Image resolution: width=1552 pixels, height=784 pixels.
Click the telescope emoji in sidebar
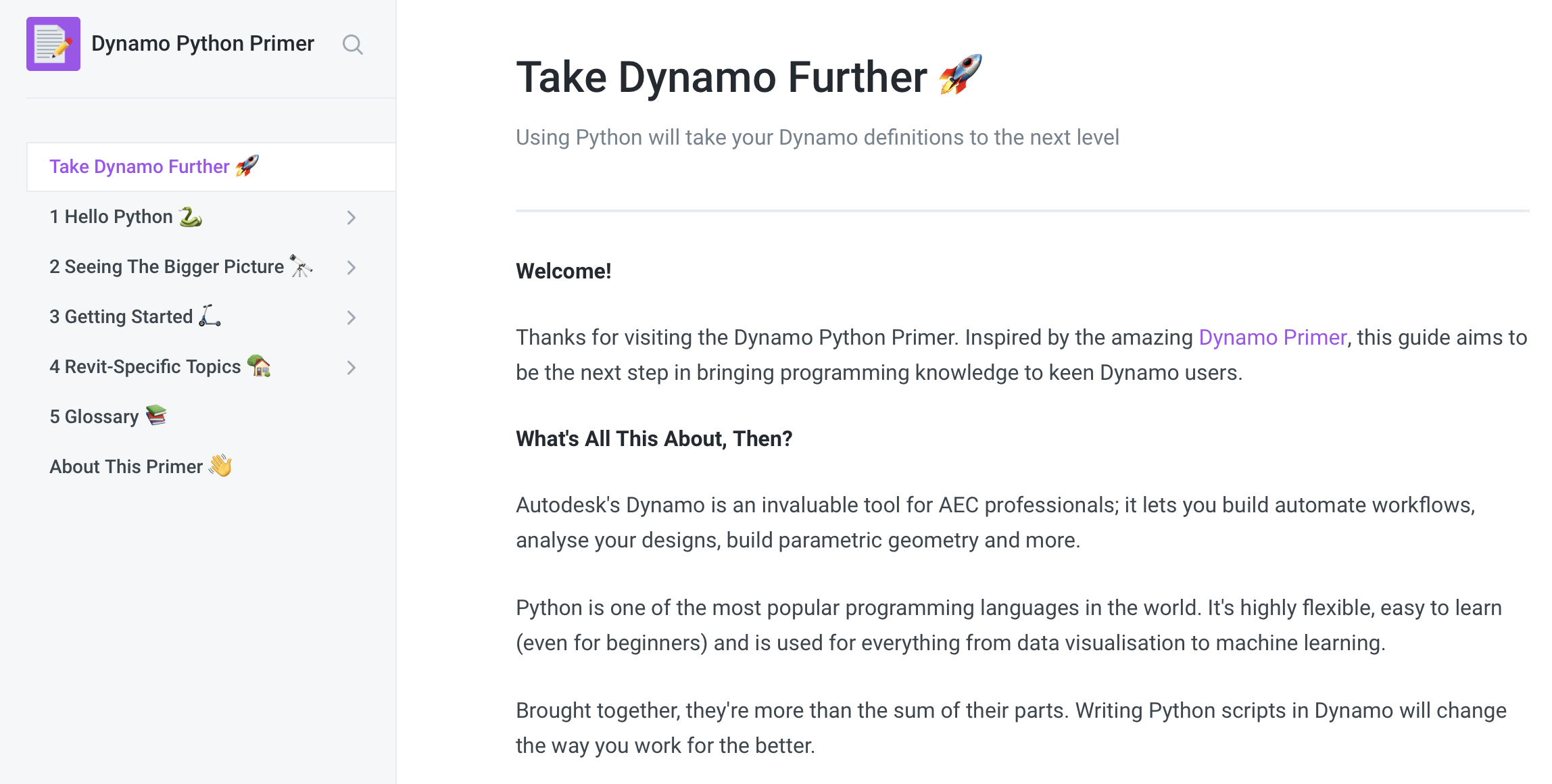coord(301,266)
